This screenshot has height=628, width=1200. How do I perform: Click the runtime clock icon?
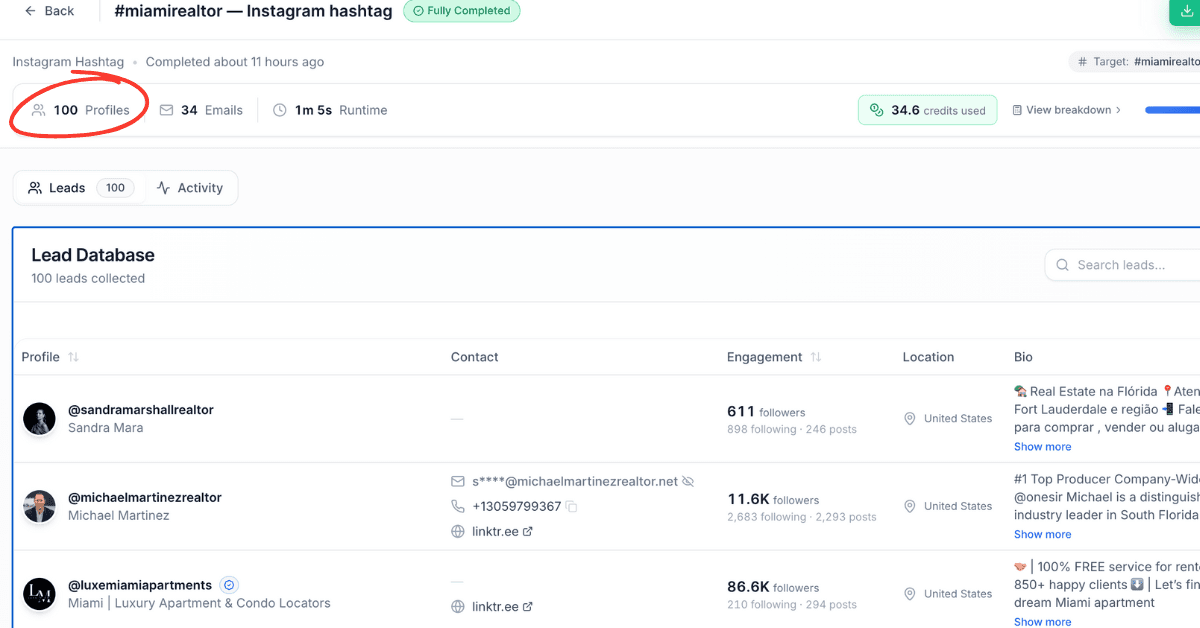(x=278, y=110)
